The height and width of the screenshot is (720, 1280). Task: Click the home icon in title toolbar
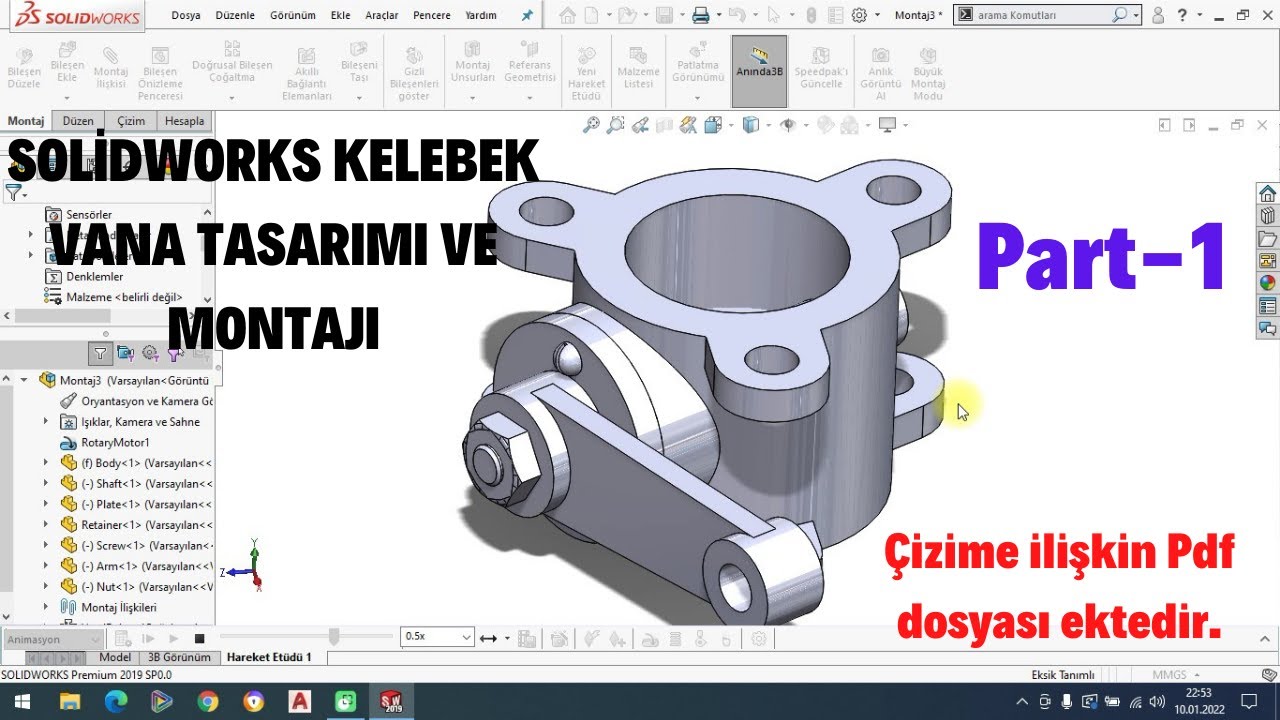(568, 15)
